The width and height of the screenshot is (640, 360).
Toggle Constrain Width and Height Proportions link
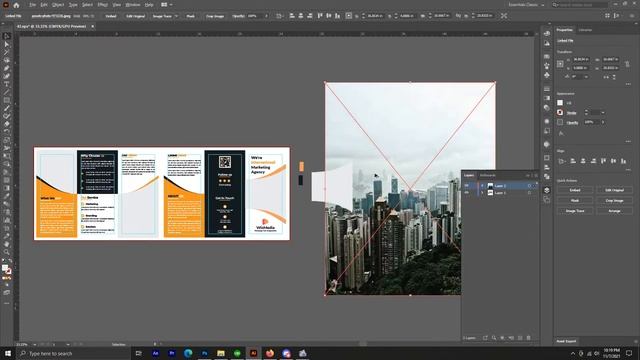[627, 64]
